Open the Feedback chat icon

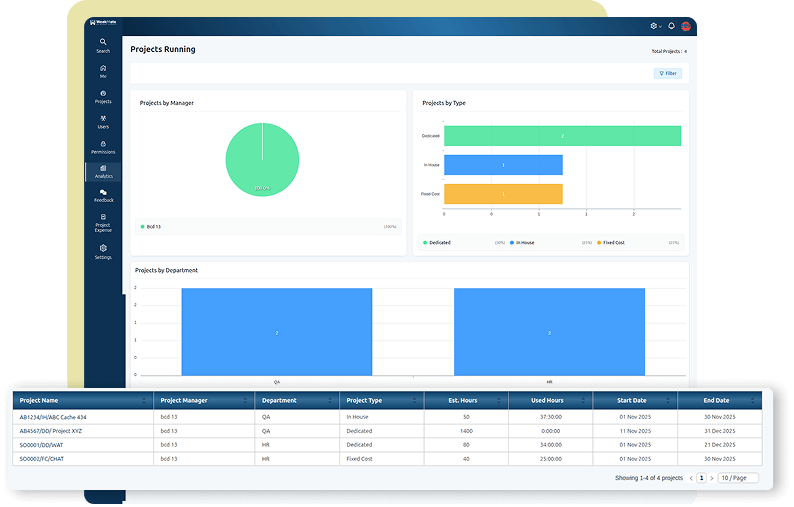point(103,195)
